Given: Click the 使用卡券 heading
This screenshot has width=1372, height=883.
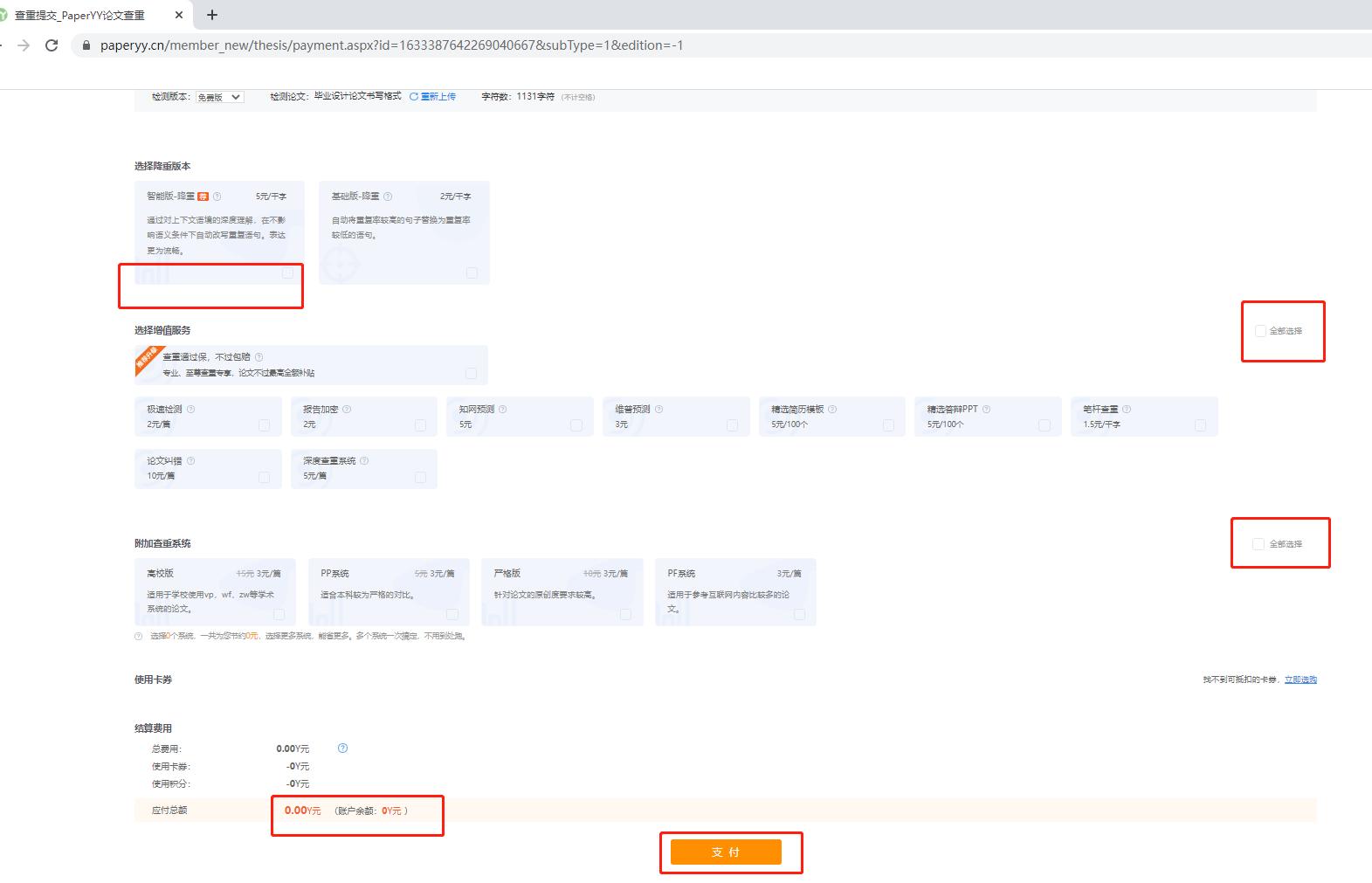Looking at the screenshot, I should [x=153, y=679].
